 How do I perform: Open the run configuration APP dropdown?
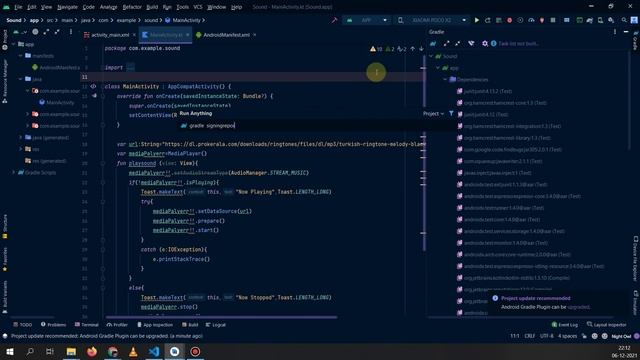[x=367, y=20]
